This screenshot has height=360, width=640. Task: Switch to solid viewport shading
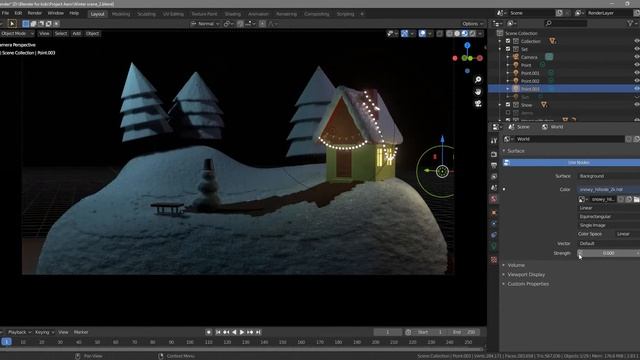[x=457, y=33]
